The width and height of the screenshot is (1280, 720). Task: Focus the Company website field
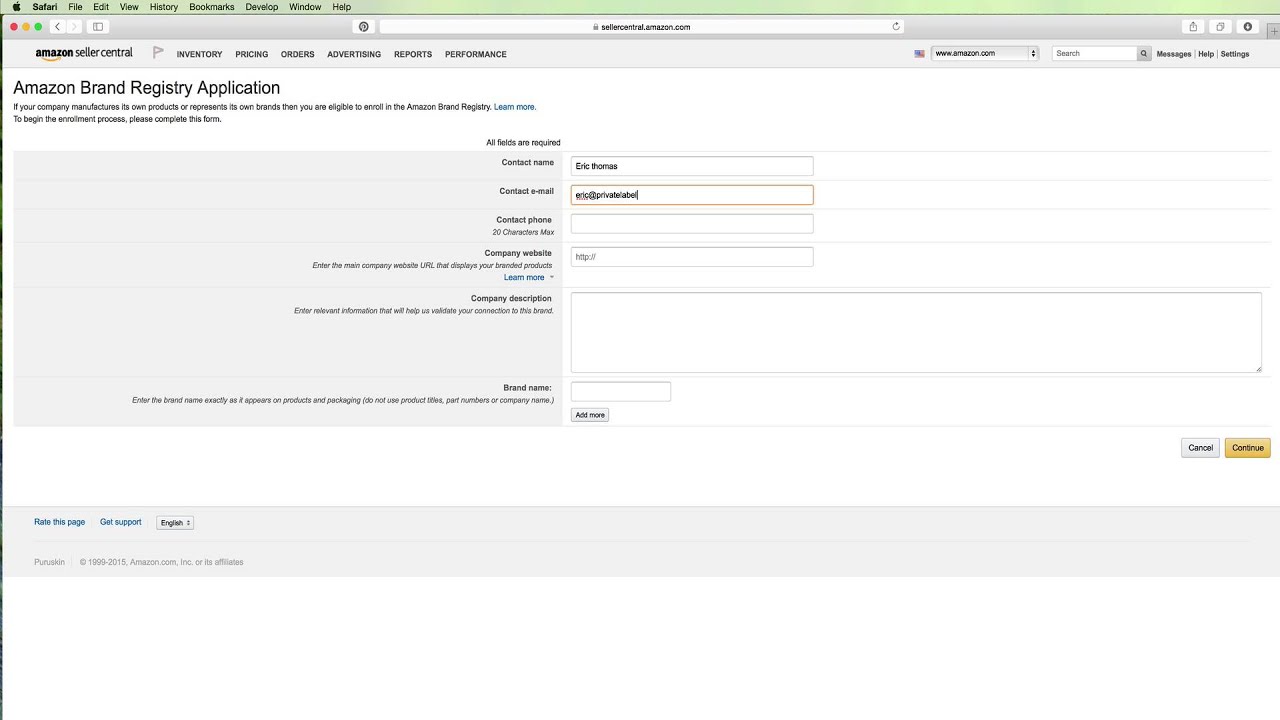(692, 257)
